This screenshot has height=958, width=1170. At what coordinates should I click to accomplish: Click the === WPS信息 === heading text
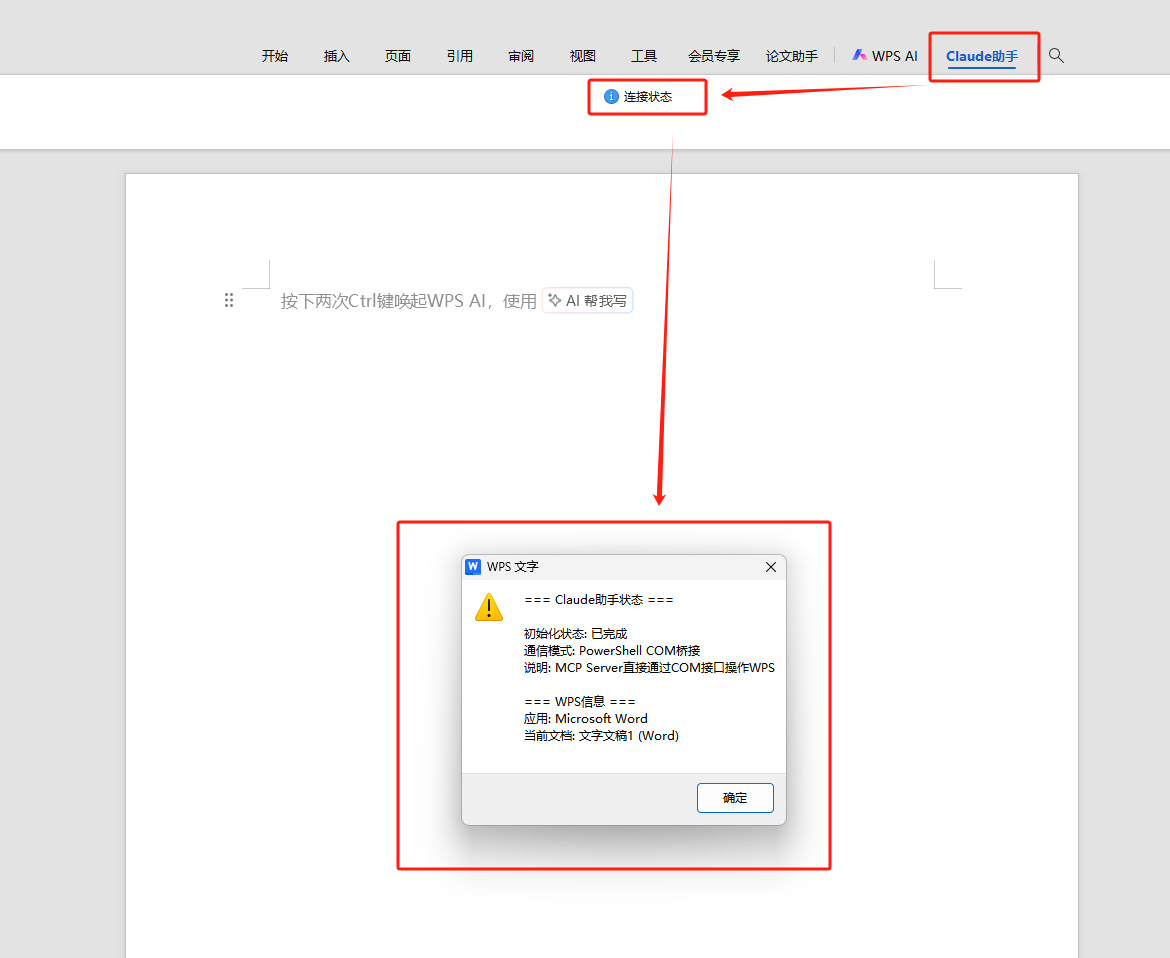(580, 701)
